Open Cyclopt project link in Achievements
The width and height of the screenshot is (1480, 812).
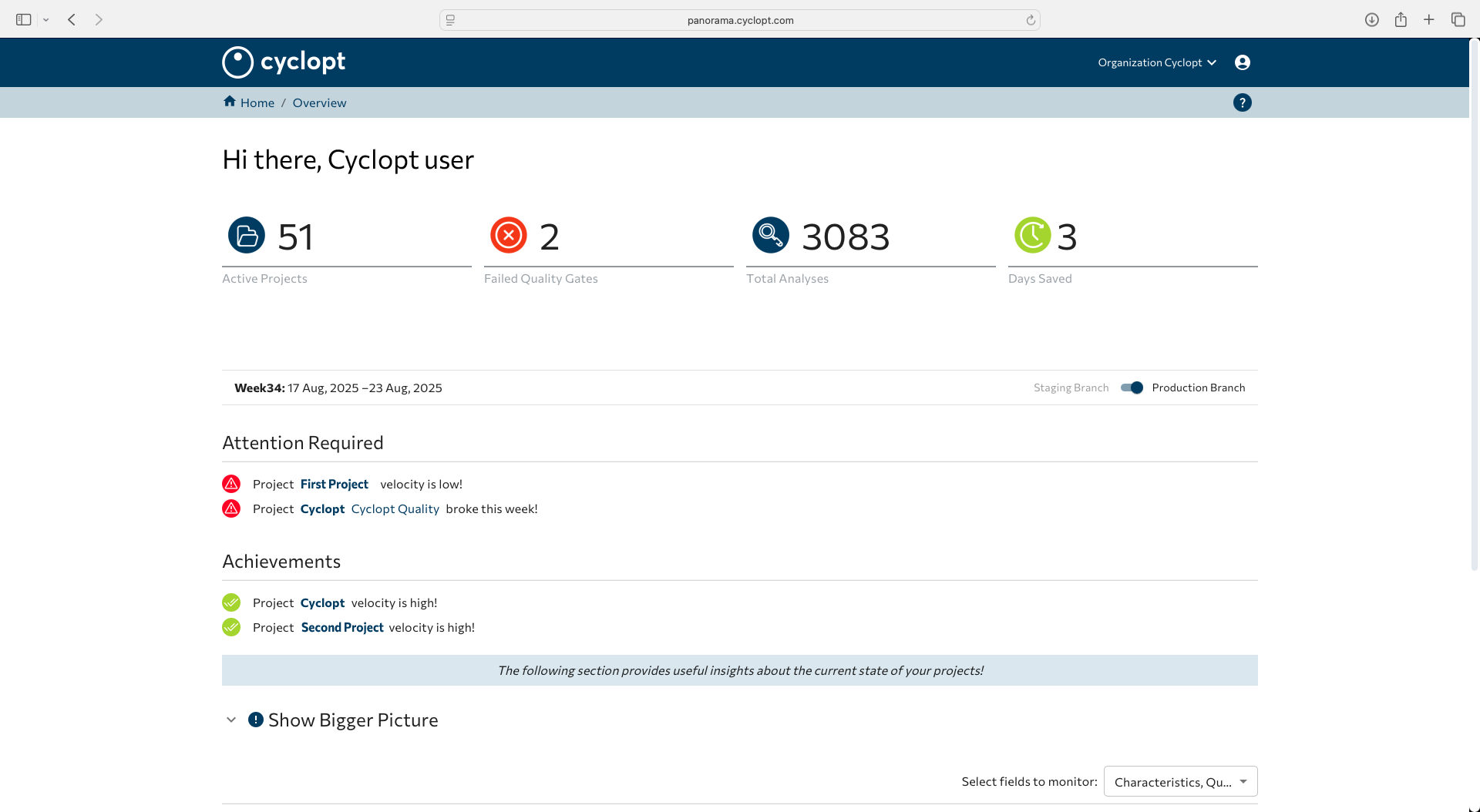pyautogui.click(x=322, y=602)
